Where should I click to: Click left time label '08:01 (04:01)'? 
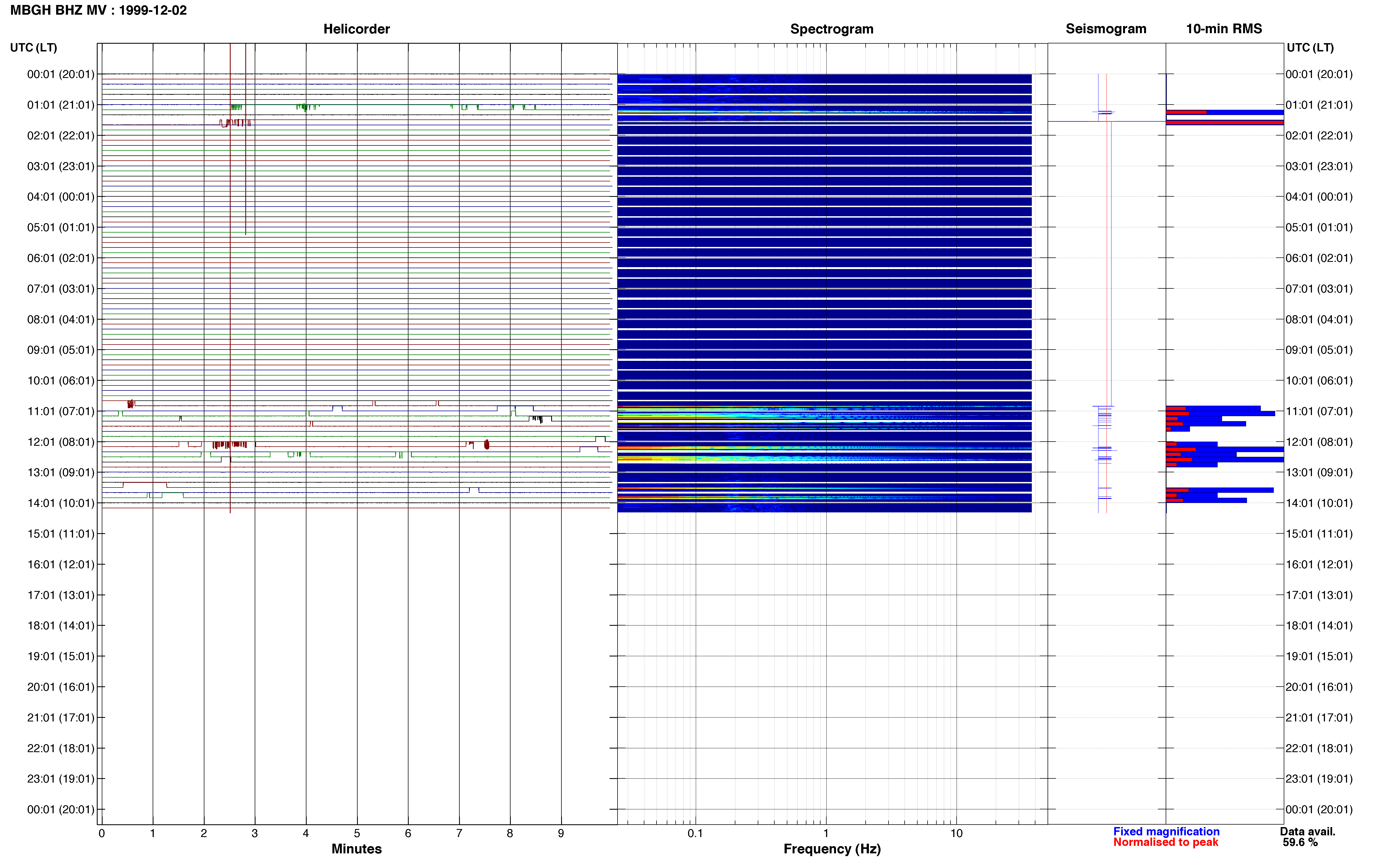[x=61, y=319]
